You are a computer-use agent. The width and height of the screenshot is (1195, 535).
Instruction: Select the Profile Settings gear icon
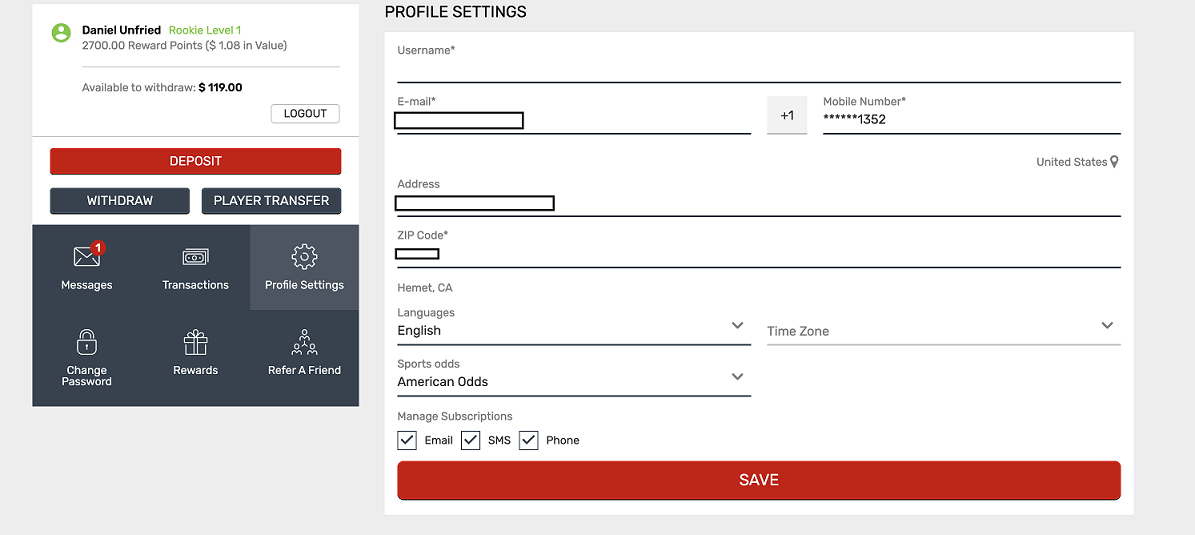point(304,257)
